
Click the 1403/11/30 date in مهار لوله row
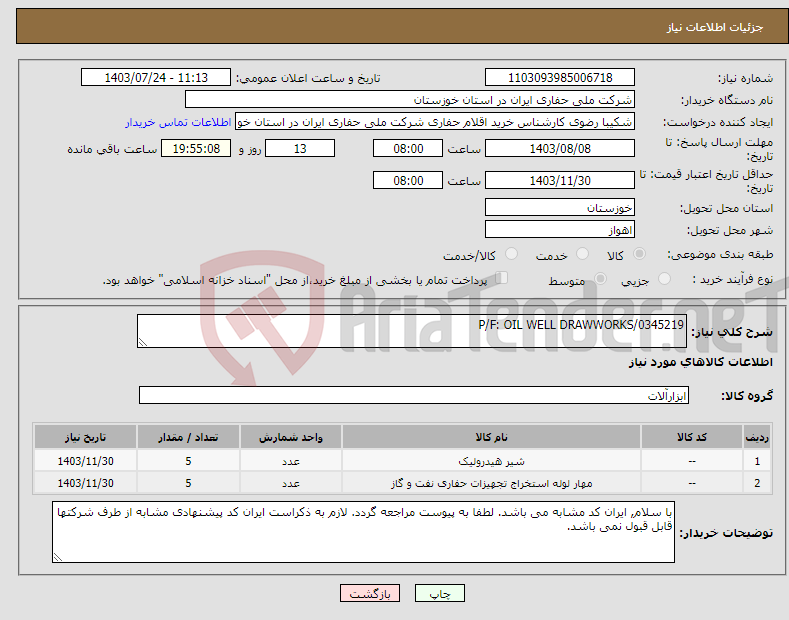pos(86,483)
